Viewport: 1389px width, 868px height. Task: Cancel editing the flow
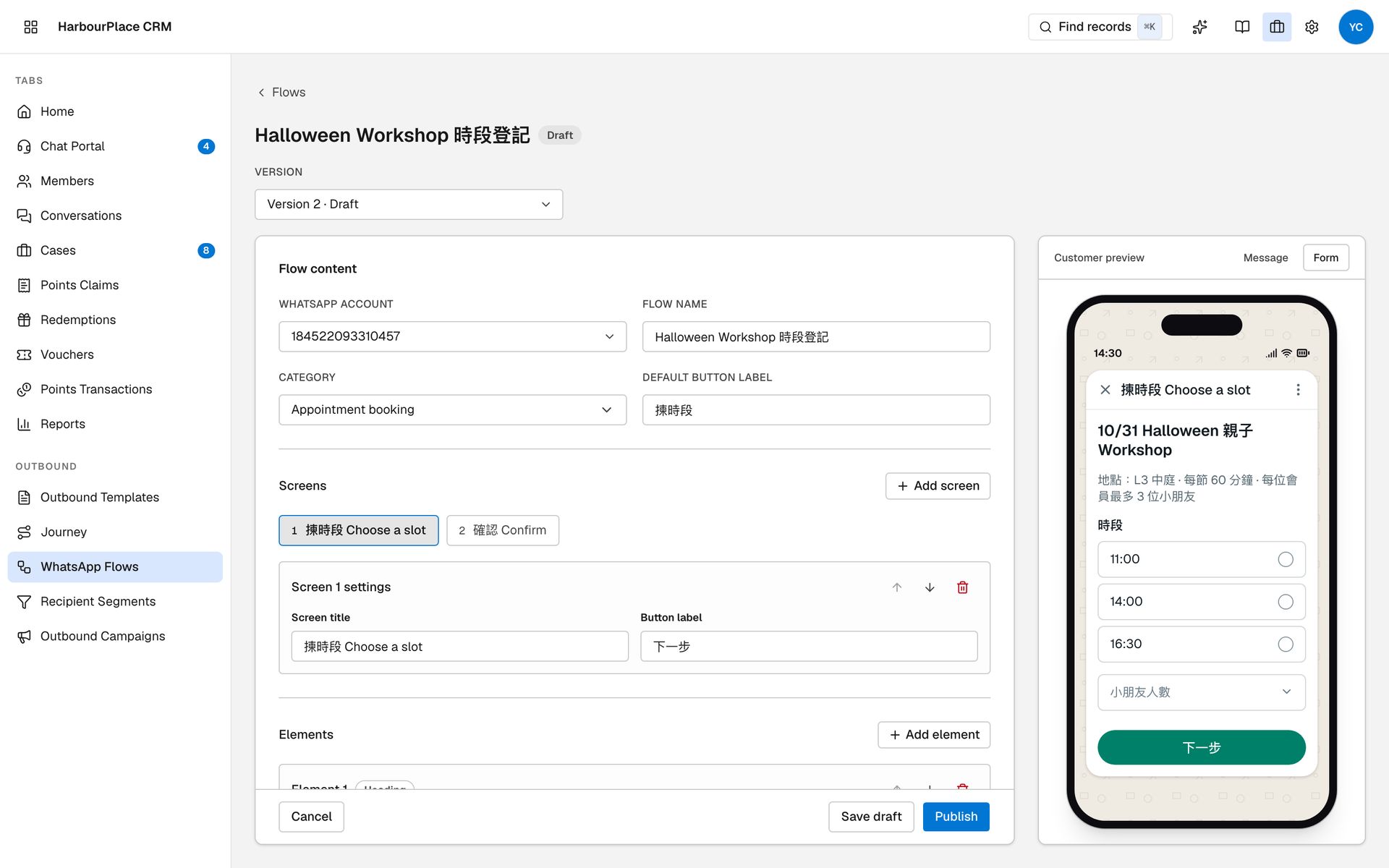311,817
